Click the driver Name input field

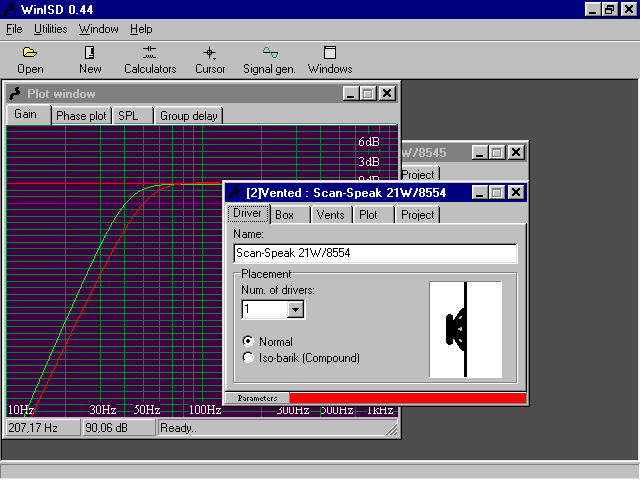(x=375, y=253)
